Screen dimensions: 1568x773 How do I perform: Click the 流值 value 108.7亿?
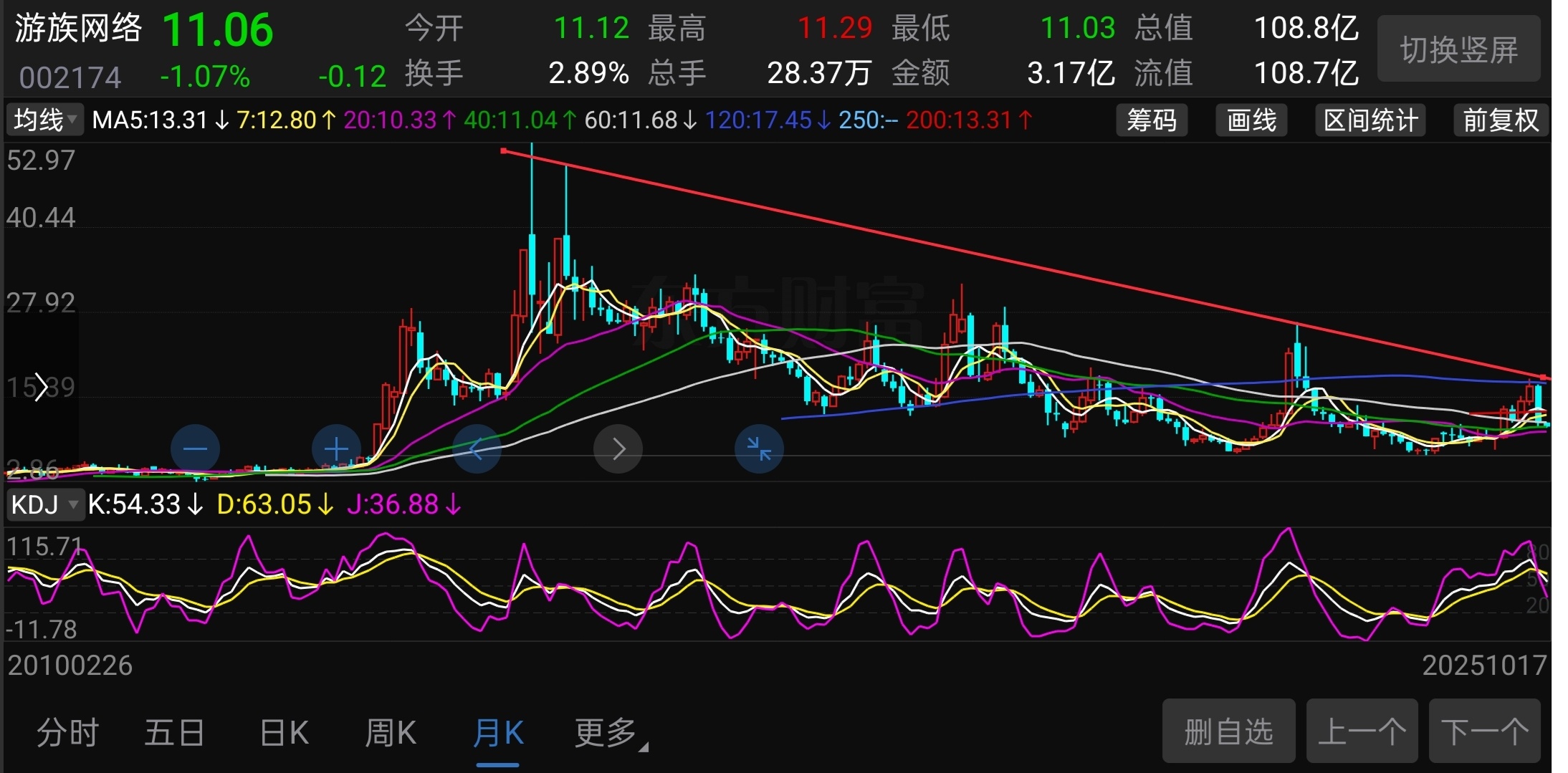pos(1306,72)
